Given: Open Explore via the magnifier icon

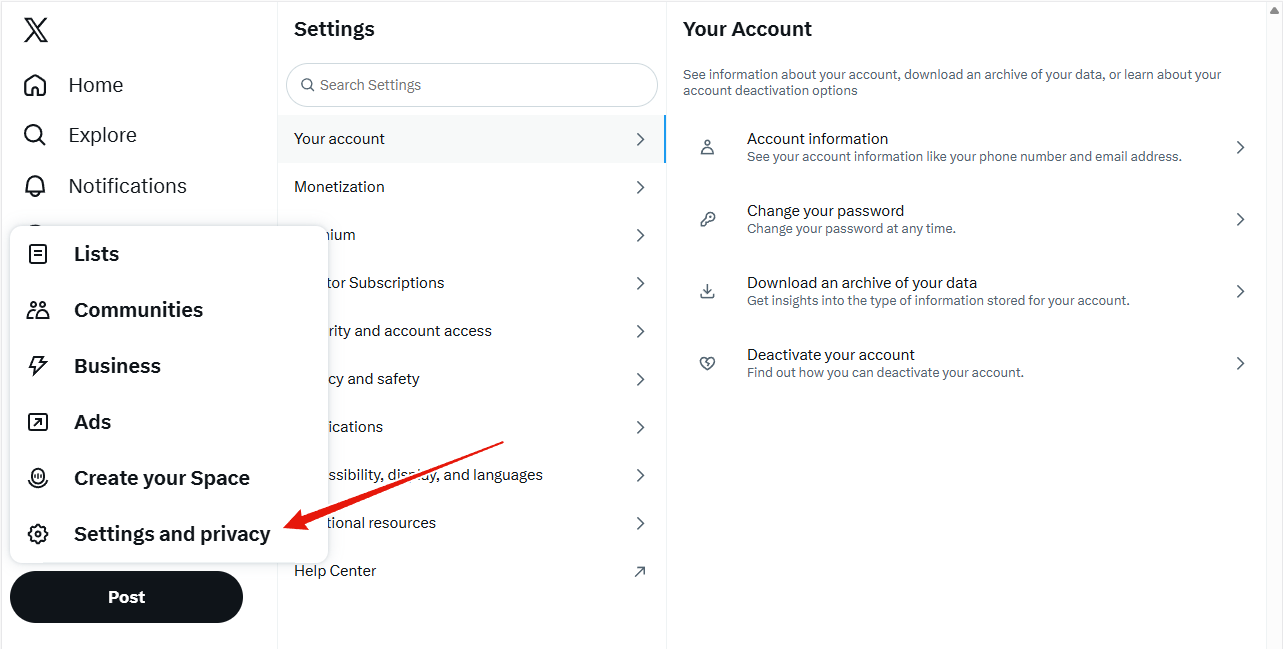Looking at the screenshot, I should 35,135.
